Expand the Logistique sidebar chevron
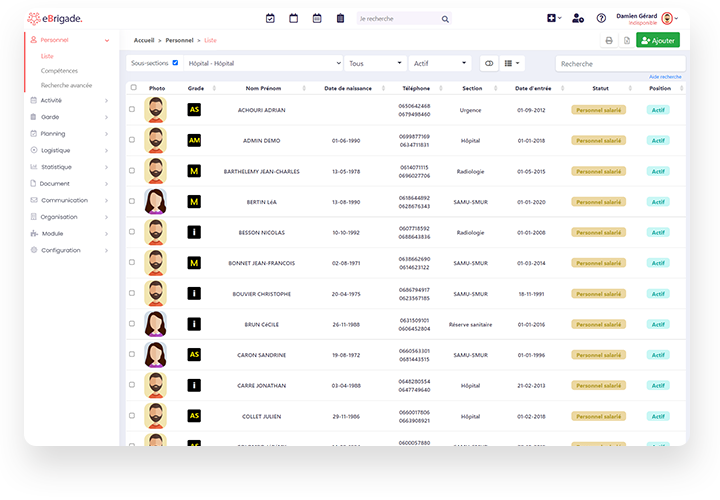The height and width of the screenshot is (500, 720). coord(107,151)
